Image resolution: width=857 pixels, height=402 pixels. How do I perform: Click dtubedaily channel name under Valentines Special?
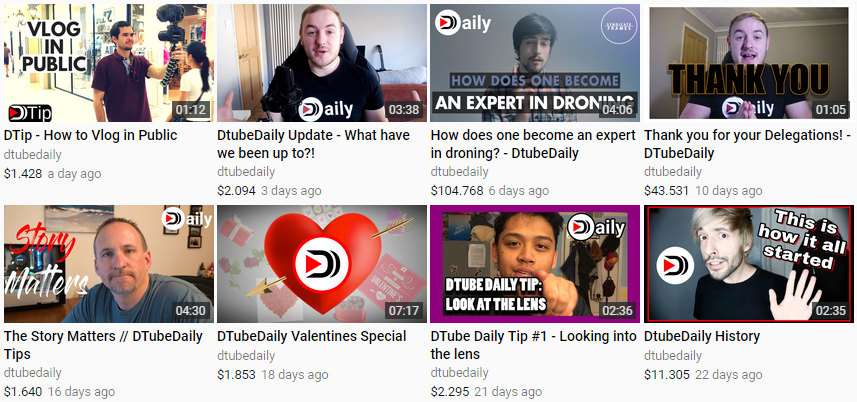point(246,356)
